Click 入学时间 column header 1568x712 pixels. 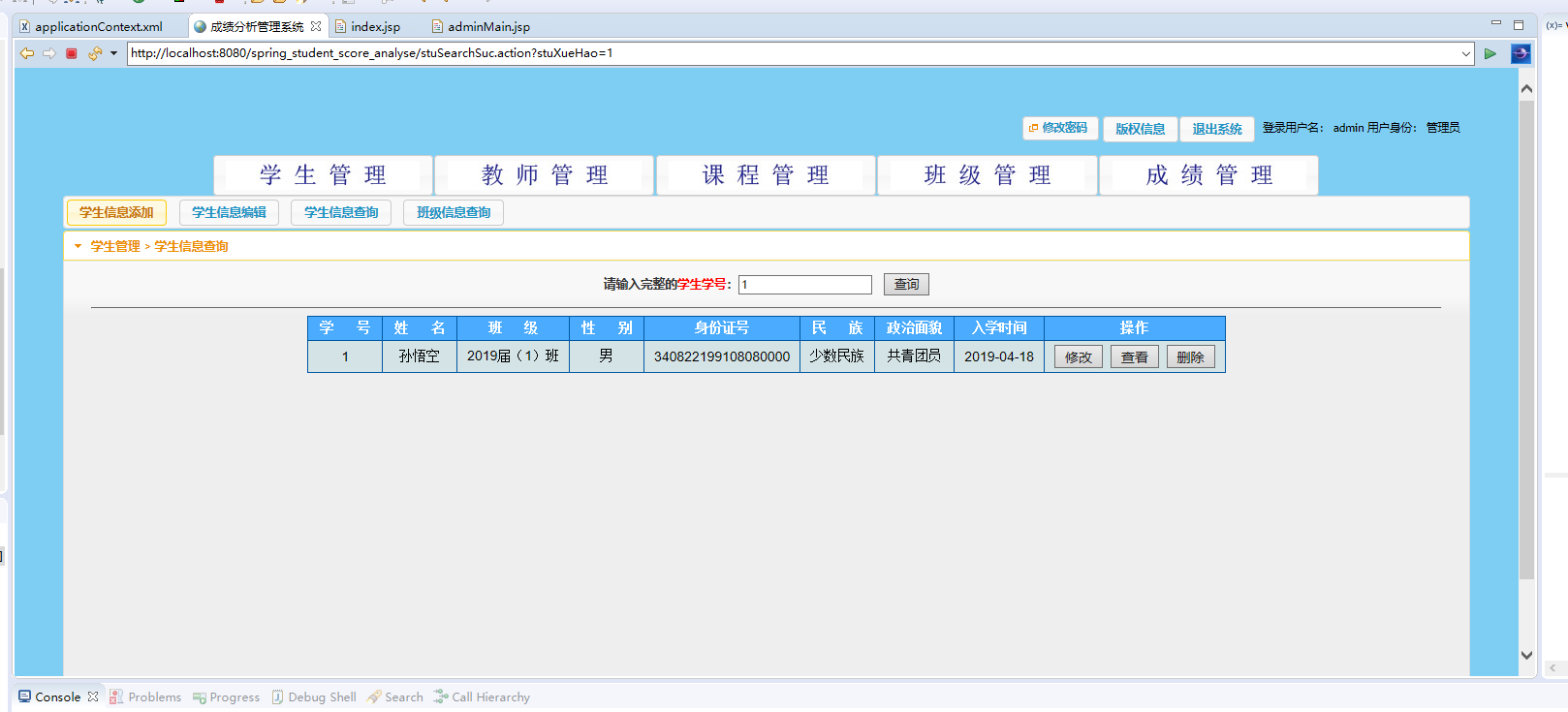pos(999,328)
